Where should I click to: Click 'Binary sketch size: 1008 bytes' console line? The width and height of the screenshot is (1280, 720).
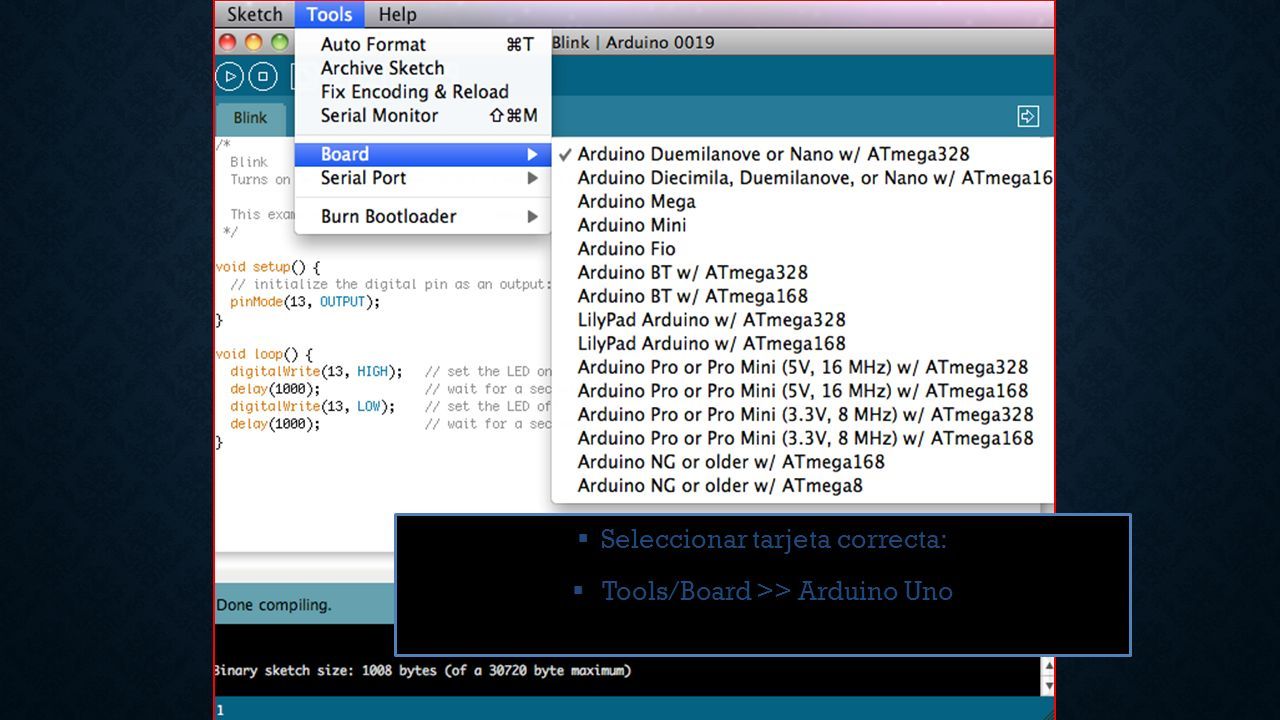click(422, 670)
